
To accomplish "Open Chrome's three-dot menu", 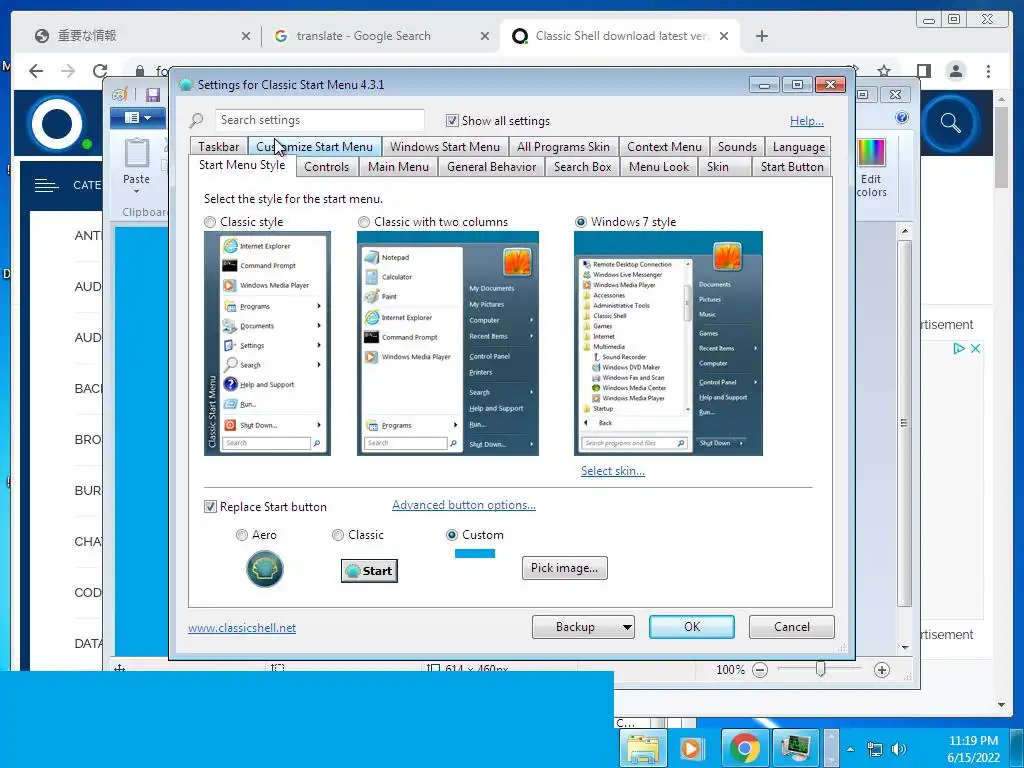I will point(989,71).
